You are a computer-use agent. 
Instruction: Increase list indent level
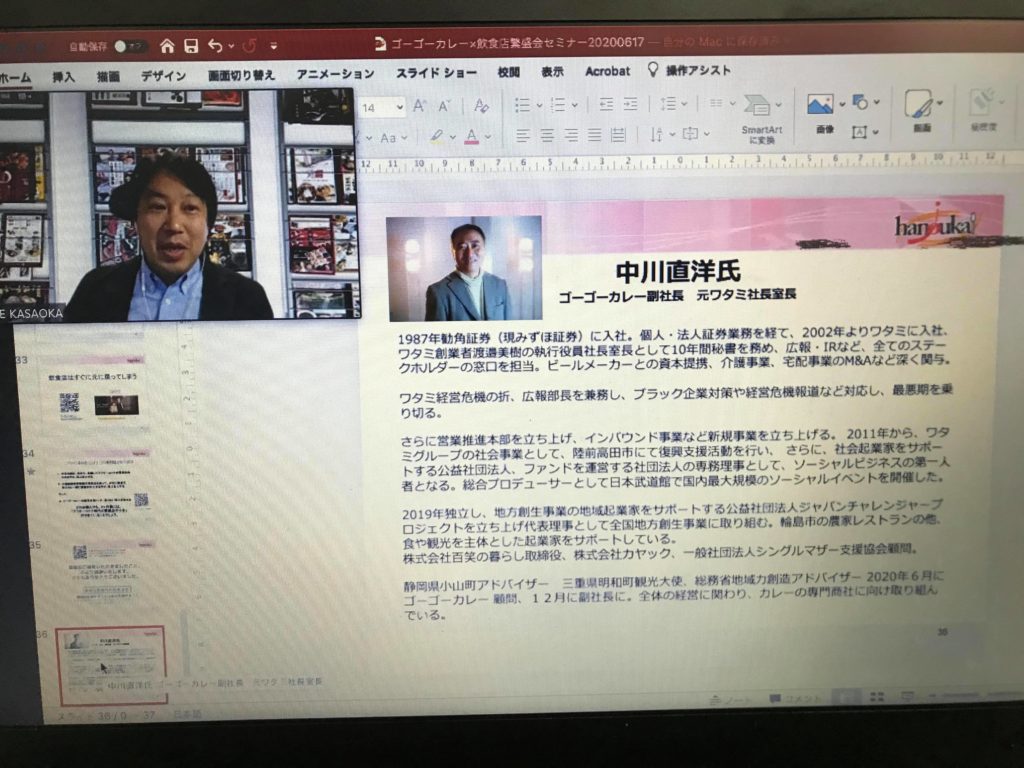pyautogui.click(x=630, y=103)
